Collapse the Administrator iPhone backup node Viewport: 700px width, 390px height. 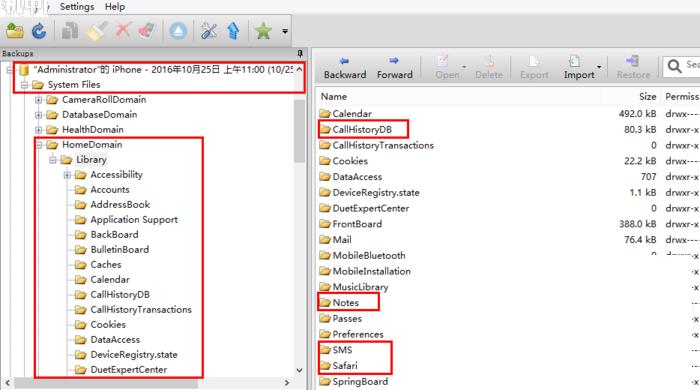[10, 70]
